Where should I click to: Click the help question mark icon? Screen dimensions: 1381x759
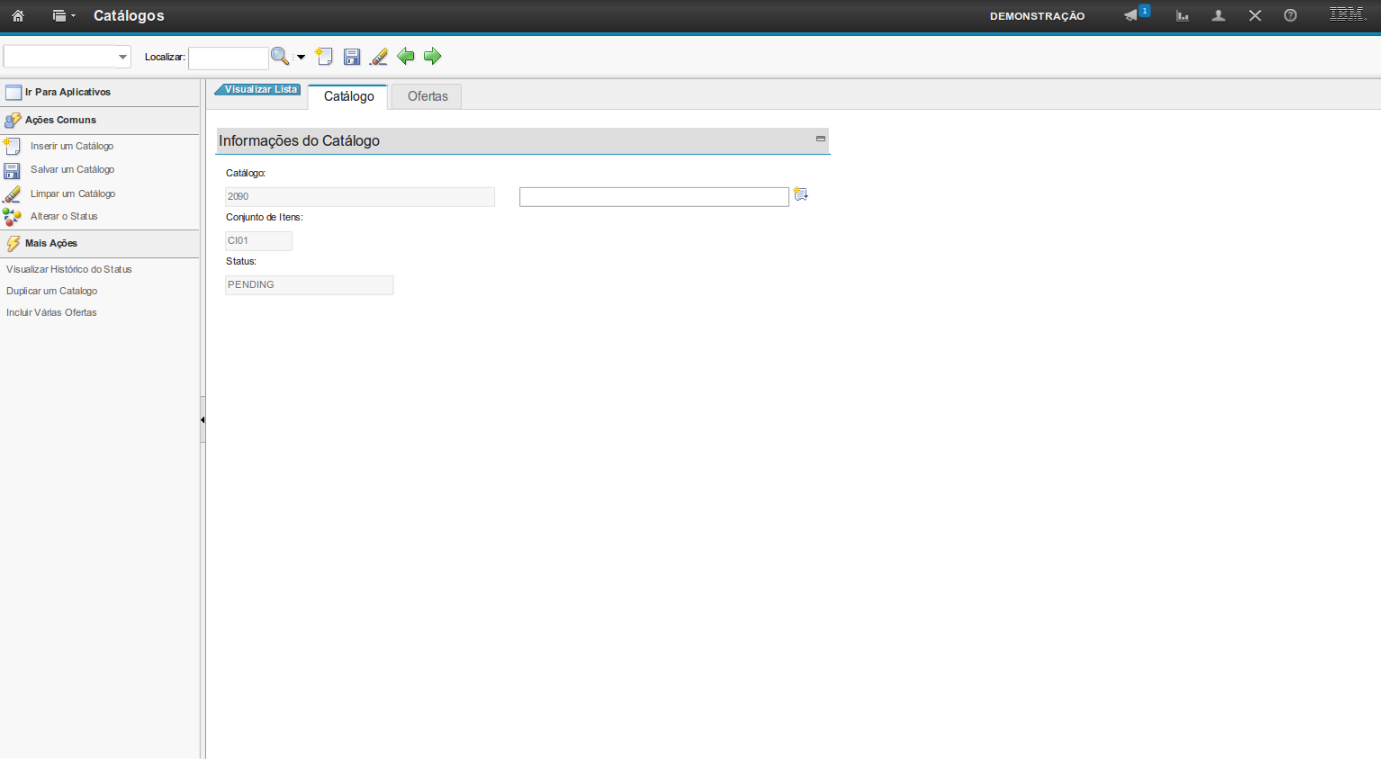[1290, 16]
